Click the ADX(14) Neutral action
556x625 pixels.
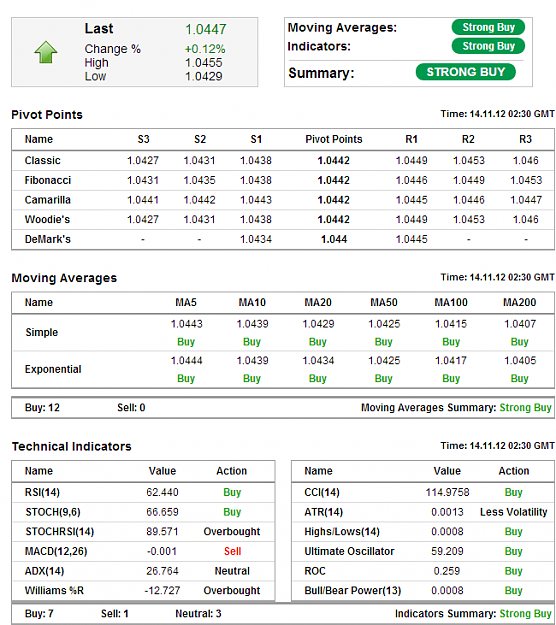pos(232,571)
